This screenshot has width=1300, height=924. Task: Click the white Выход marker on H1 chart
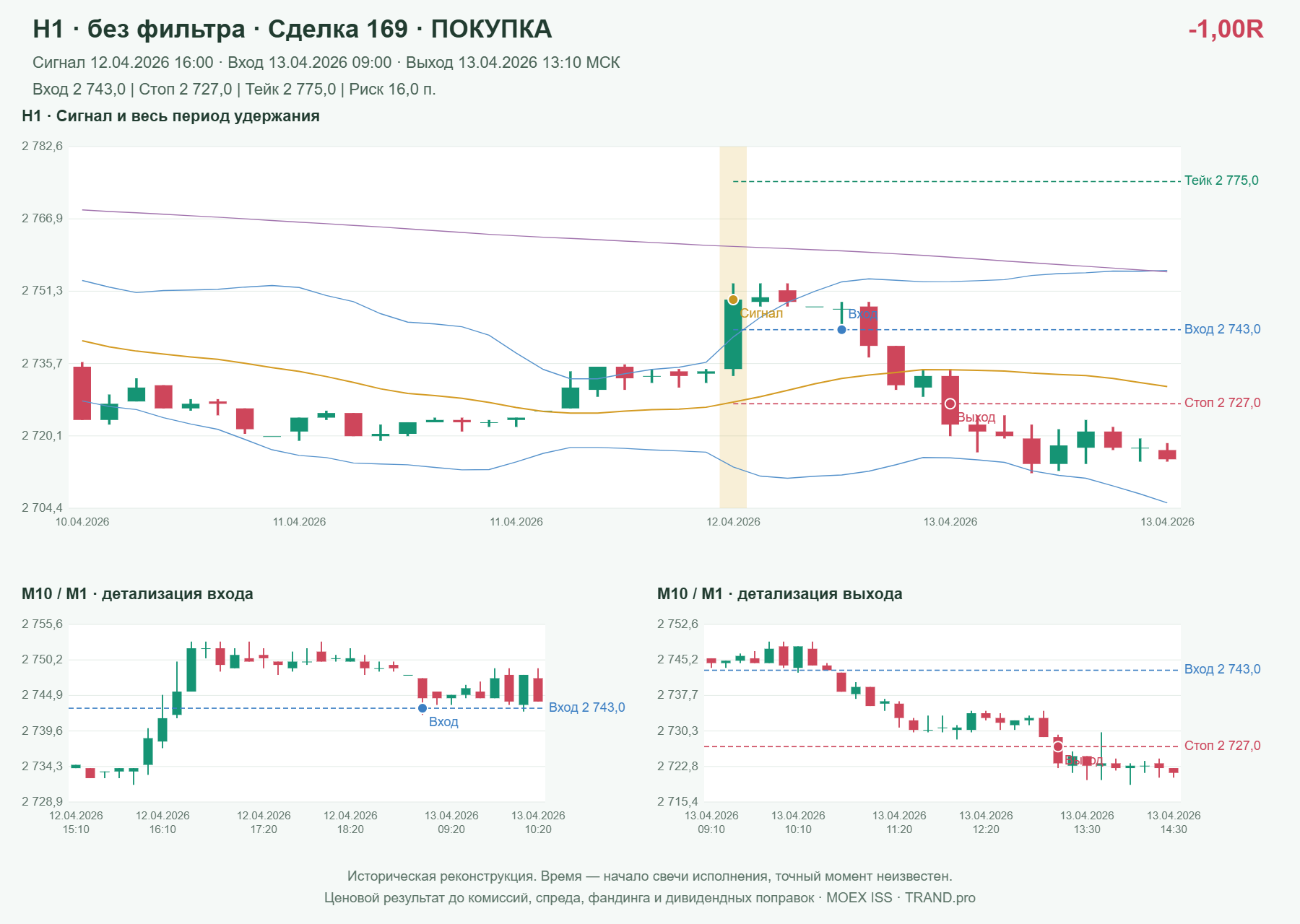coord(950,404)
